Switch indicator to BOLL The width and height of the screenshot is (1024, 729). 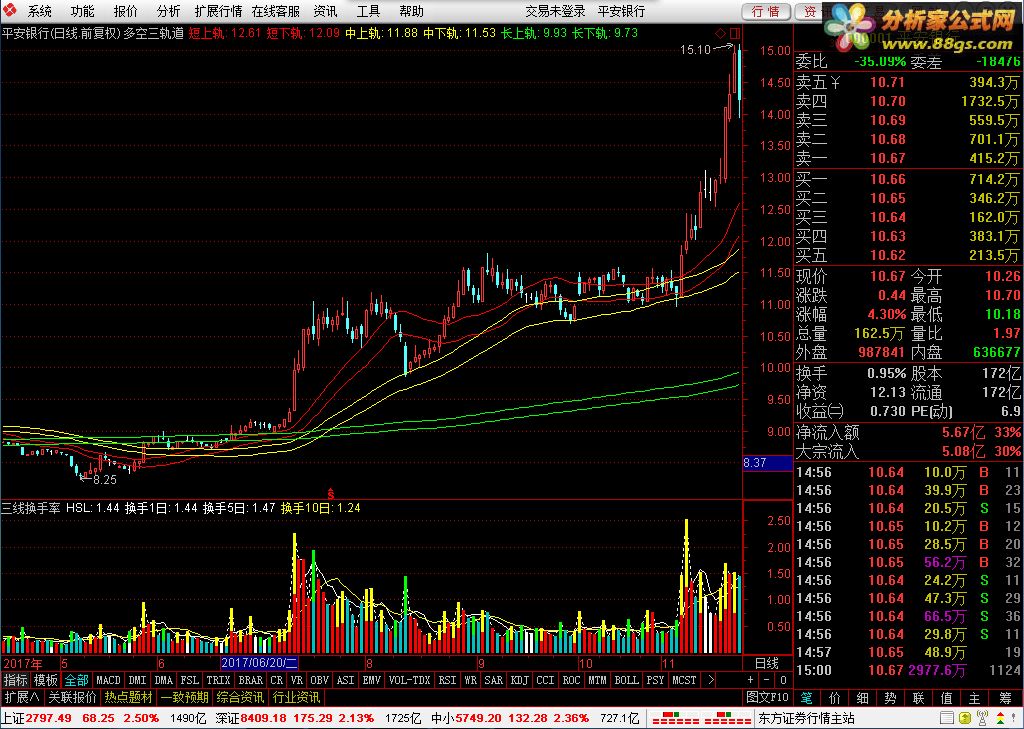tap(626, 680)
